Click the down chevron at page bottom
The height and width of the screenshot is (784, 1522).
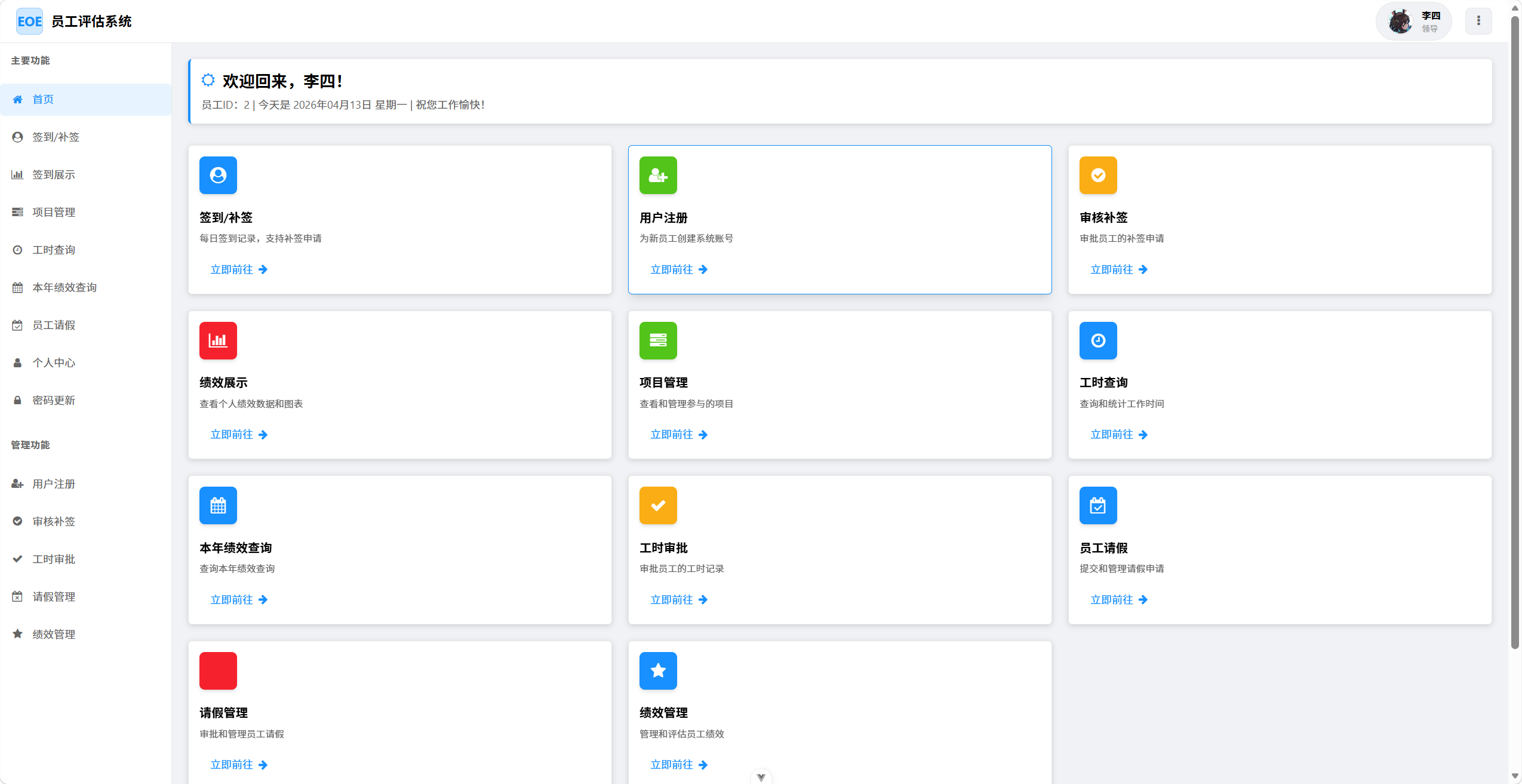point(761,777)
